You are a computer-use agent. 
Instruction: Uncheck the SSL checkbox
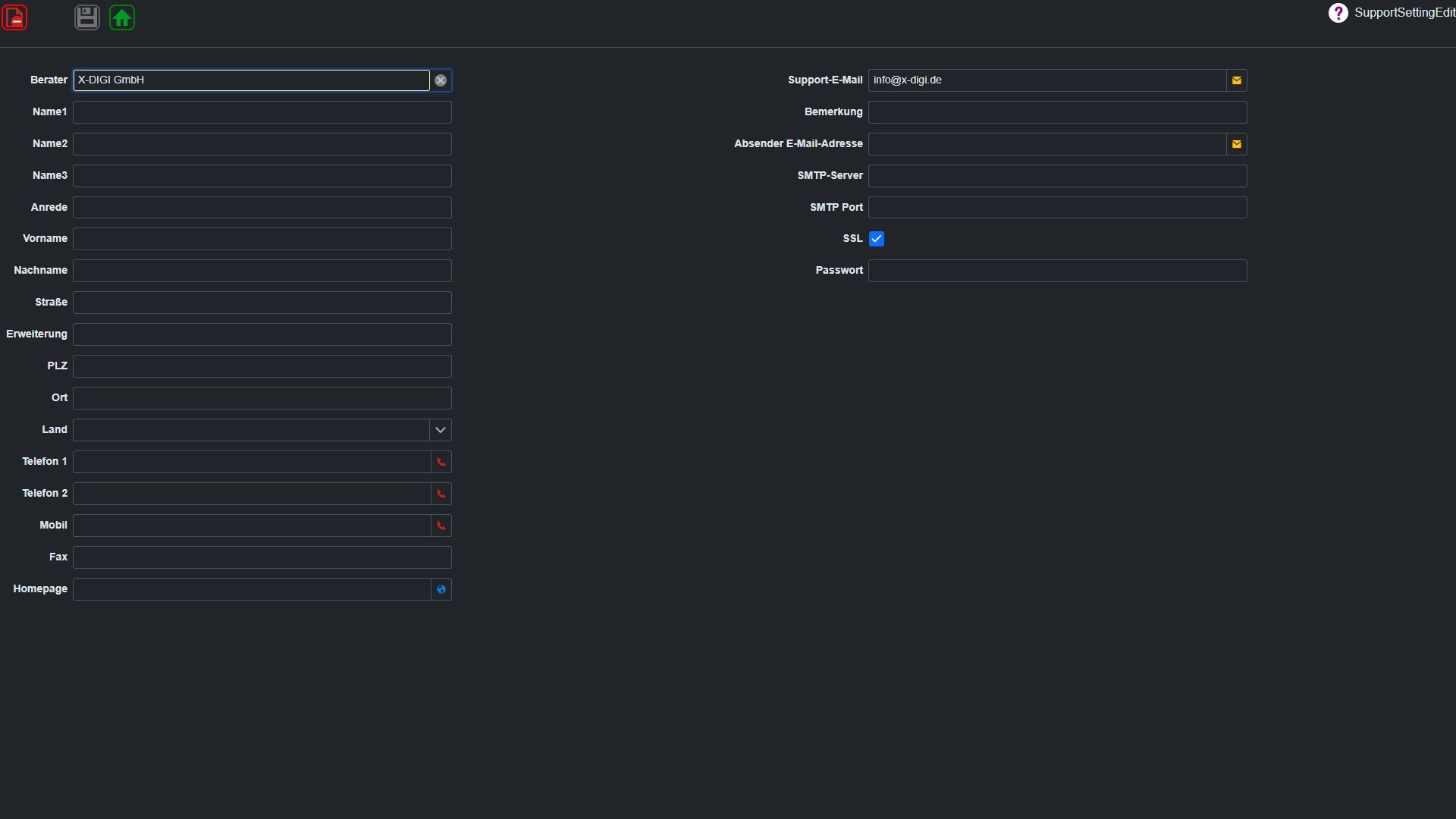pyautogui.click(x=877, y=239)
